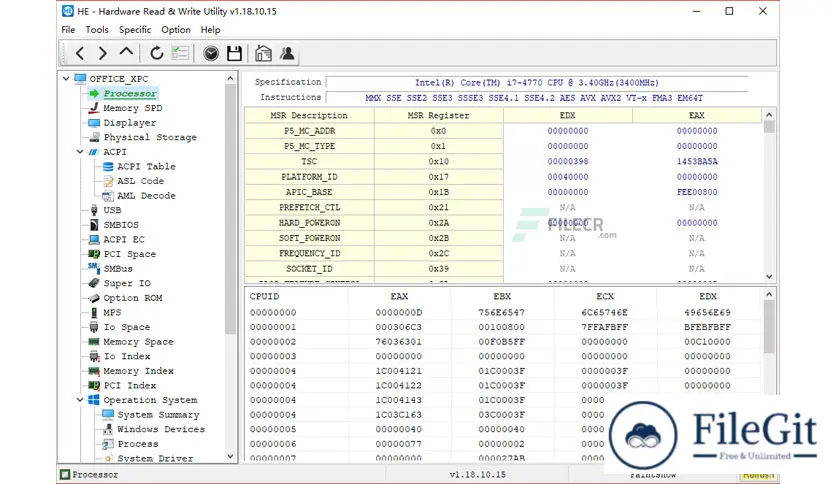Click the MSR Register column header

[439, 115]
